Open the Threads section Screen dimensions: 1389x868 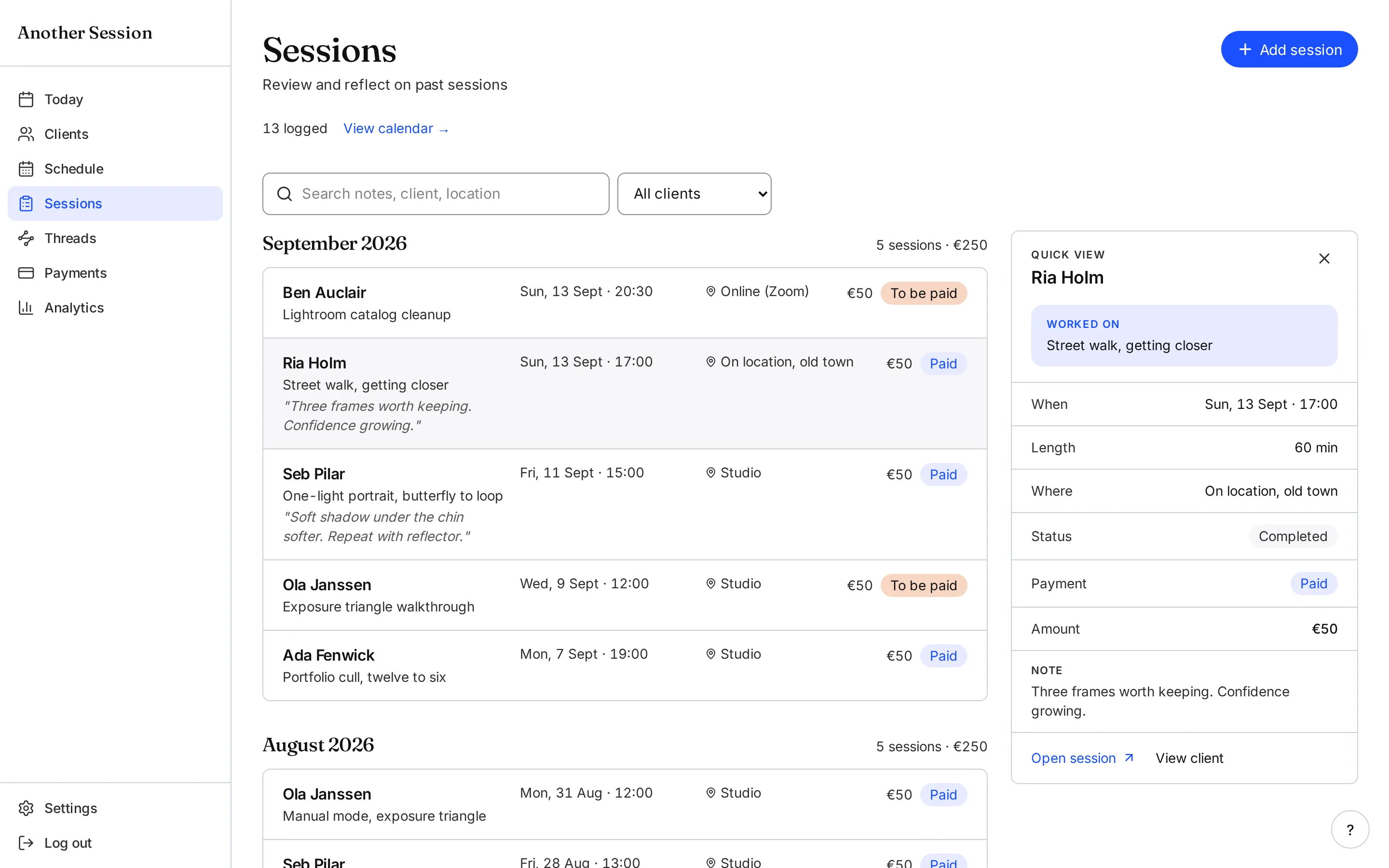pyautogui.click(x=115, y=238)
